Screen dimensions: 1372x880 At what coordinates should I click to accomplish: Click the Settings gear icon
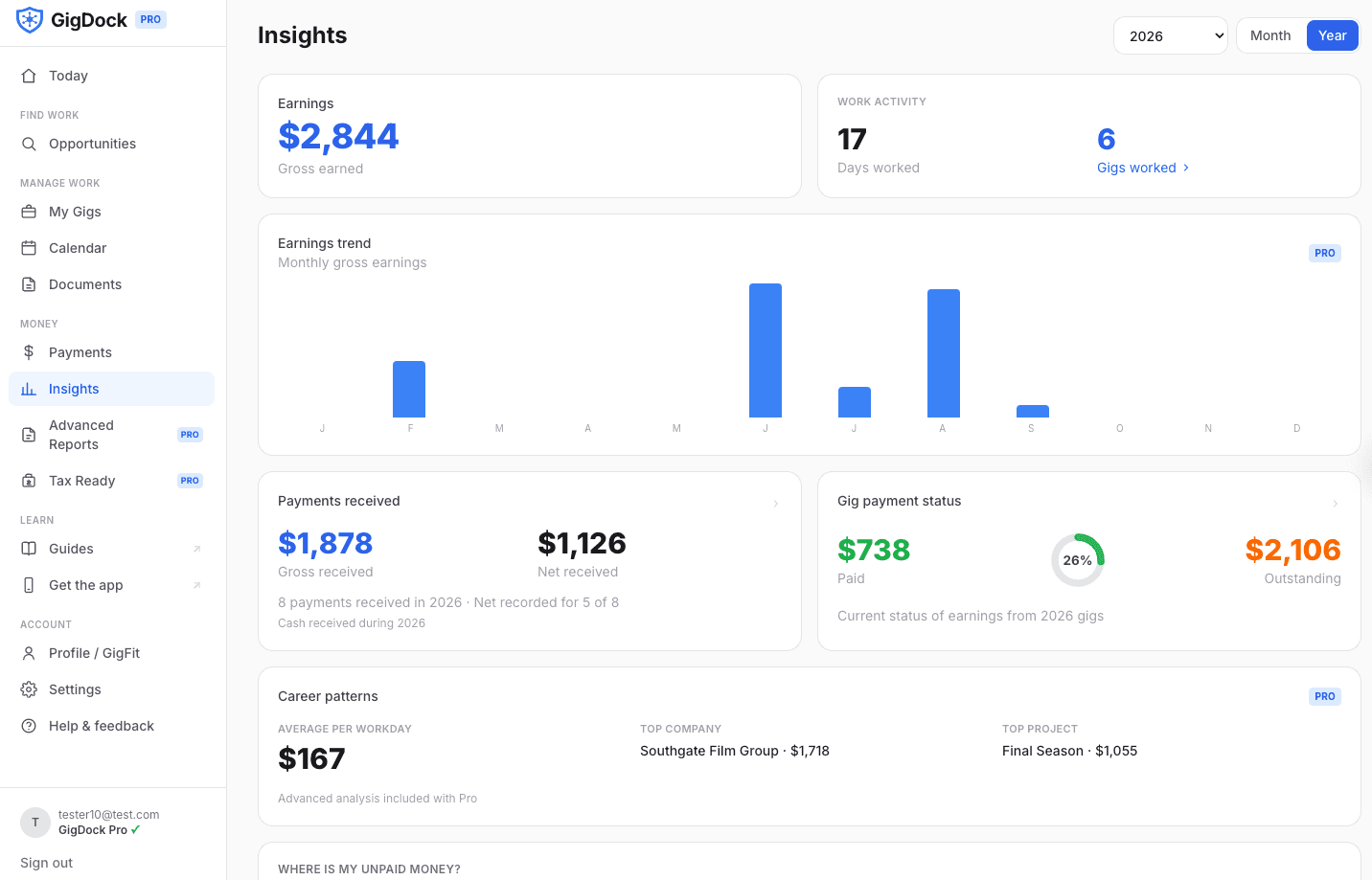pos(29,689)
